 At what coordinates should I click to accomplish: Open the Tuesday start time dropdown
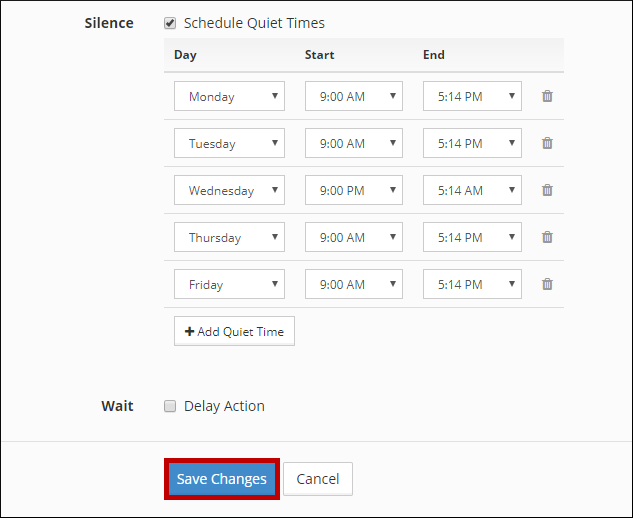point(353,143)
